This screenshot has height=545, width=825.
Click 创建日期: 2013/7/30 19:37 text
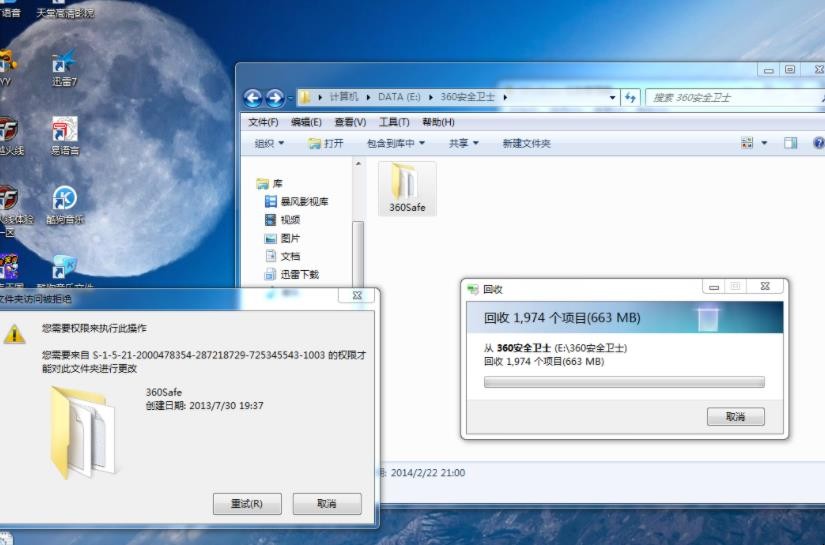pos(204,406)
